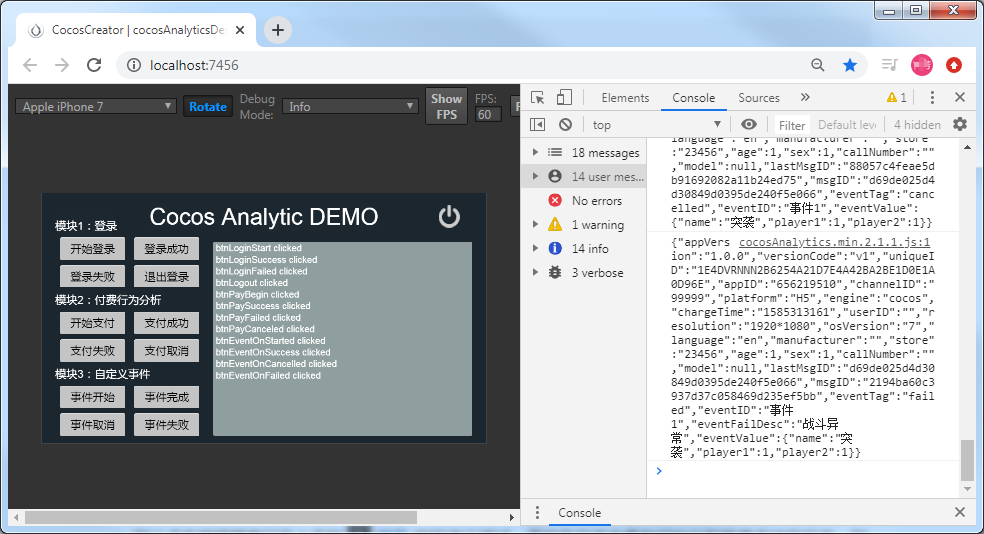984x534 pixels.
Task: Open the top context dropdown
Action: click(656, 124)
